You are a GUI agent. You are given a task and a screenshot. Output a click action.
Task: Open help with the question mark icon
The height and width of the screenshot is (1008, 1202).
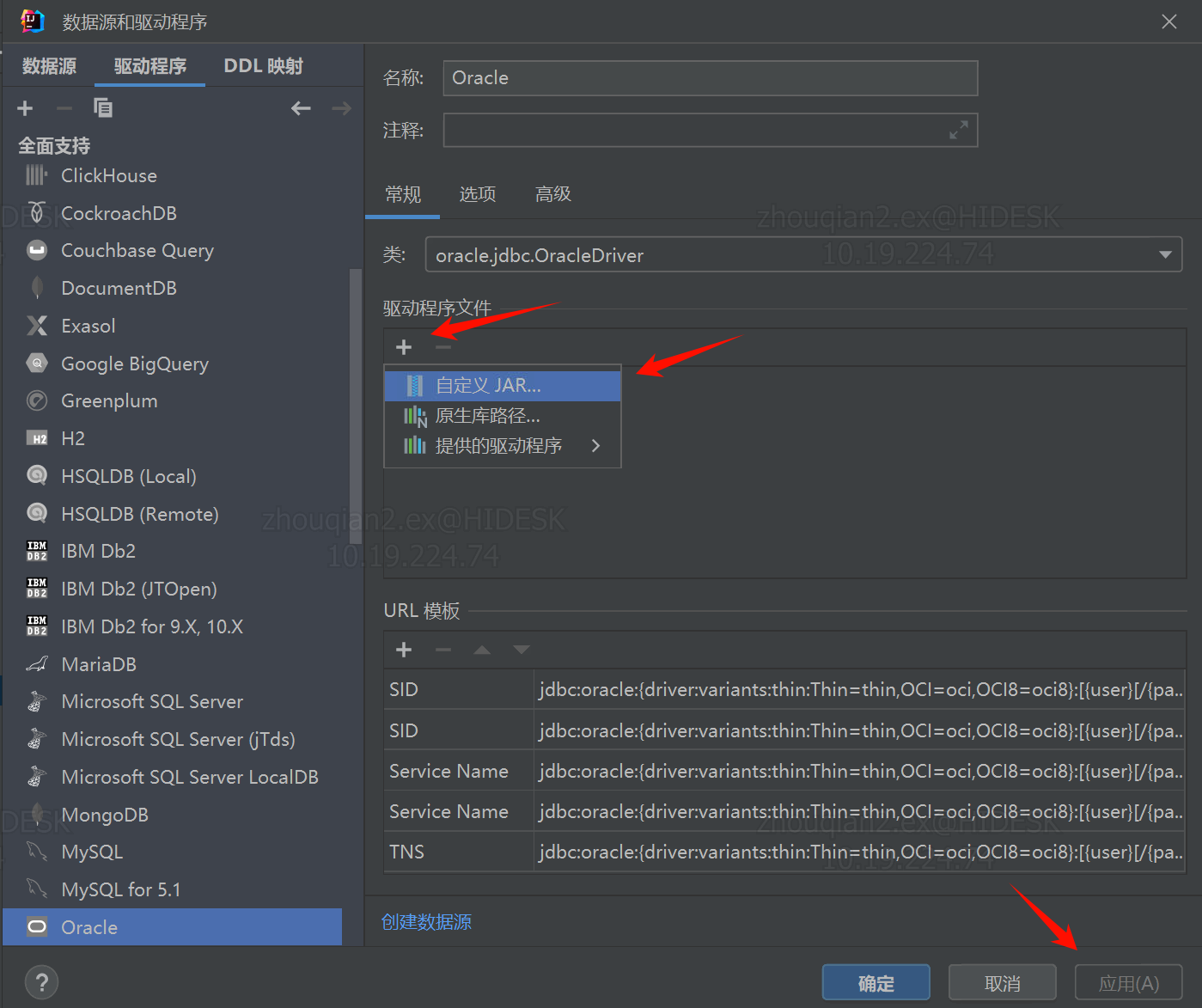(41, 981)
